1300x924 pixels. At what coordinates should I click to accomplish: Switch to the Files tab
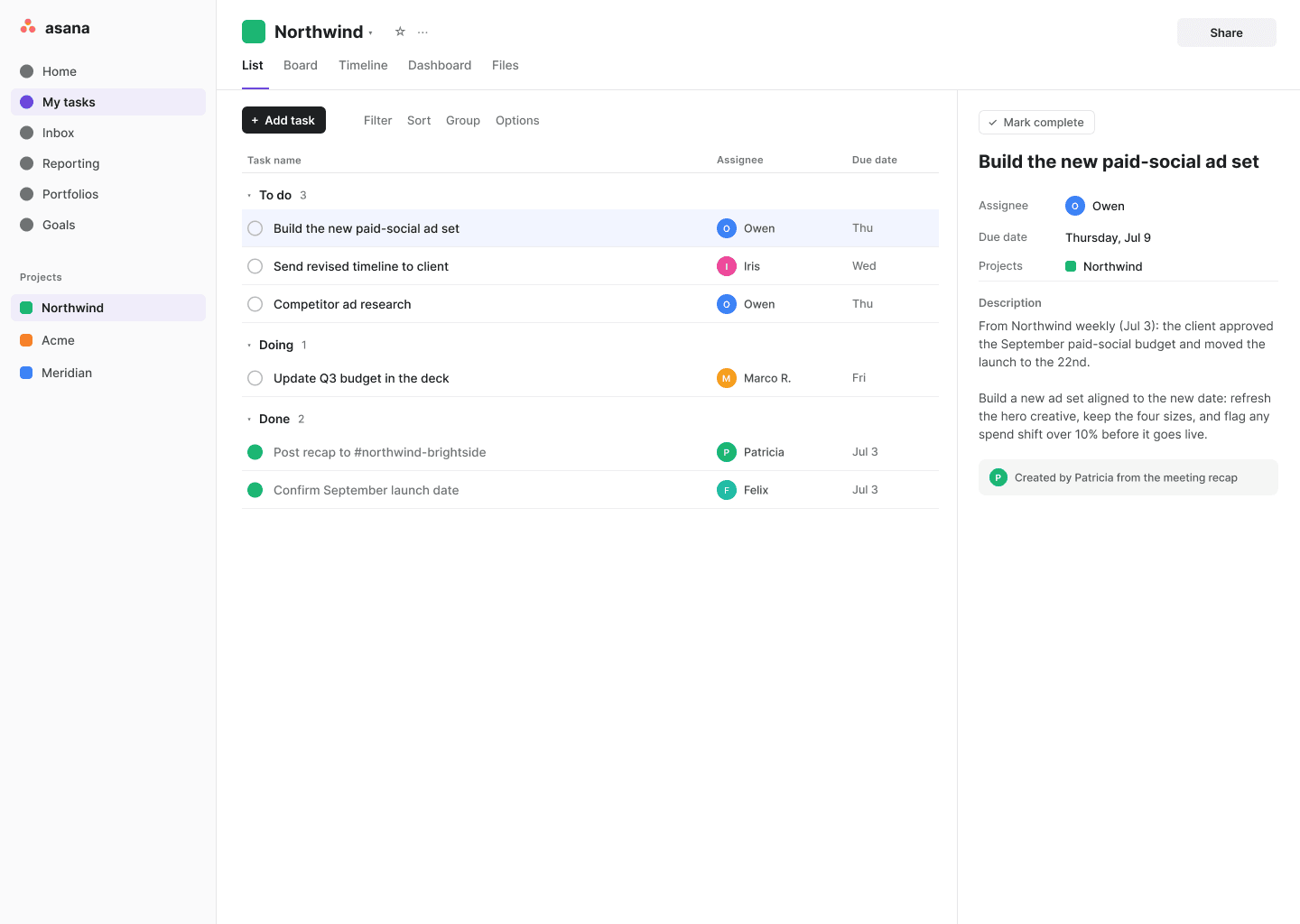pyautogui.click(x=506, y=65)
